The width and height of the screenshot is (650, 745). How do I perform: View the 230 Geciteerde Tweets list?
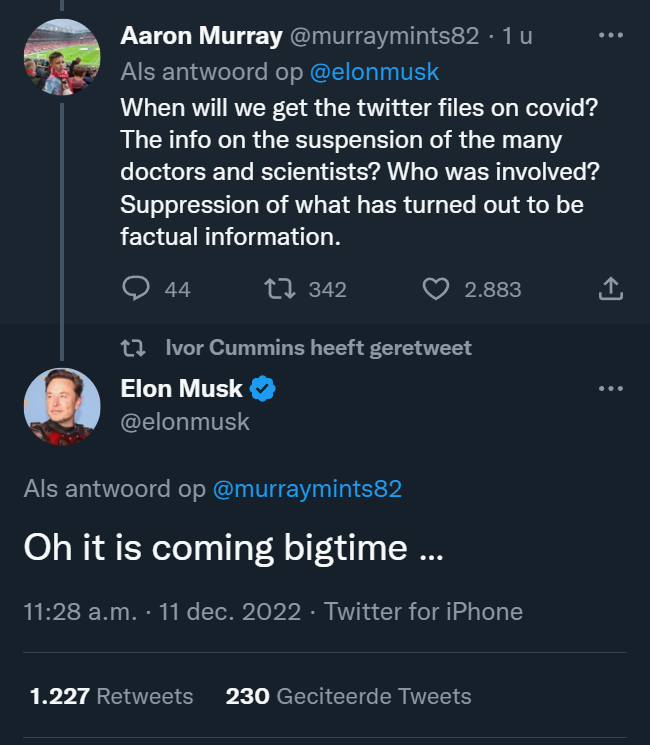tap(348, 696)
